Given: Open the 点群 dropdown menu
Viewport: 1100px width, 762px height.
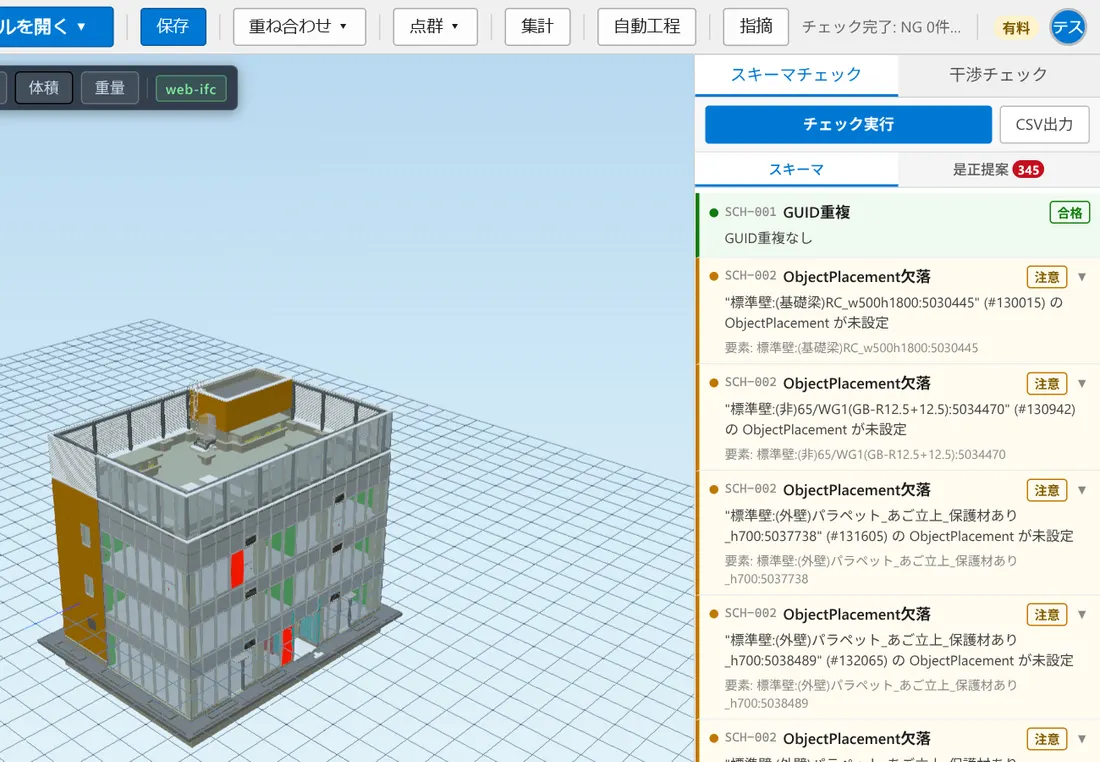Looking at the screenshot, I should coord(435,27).
